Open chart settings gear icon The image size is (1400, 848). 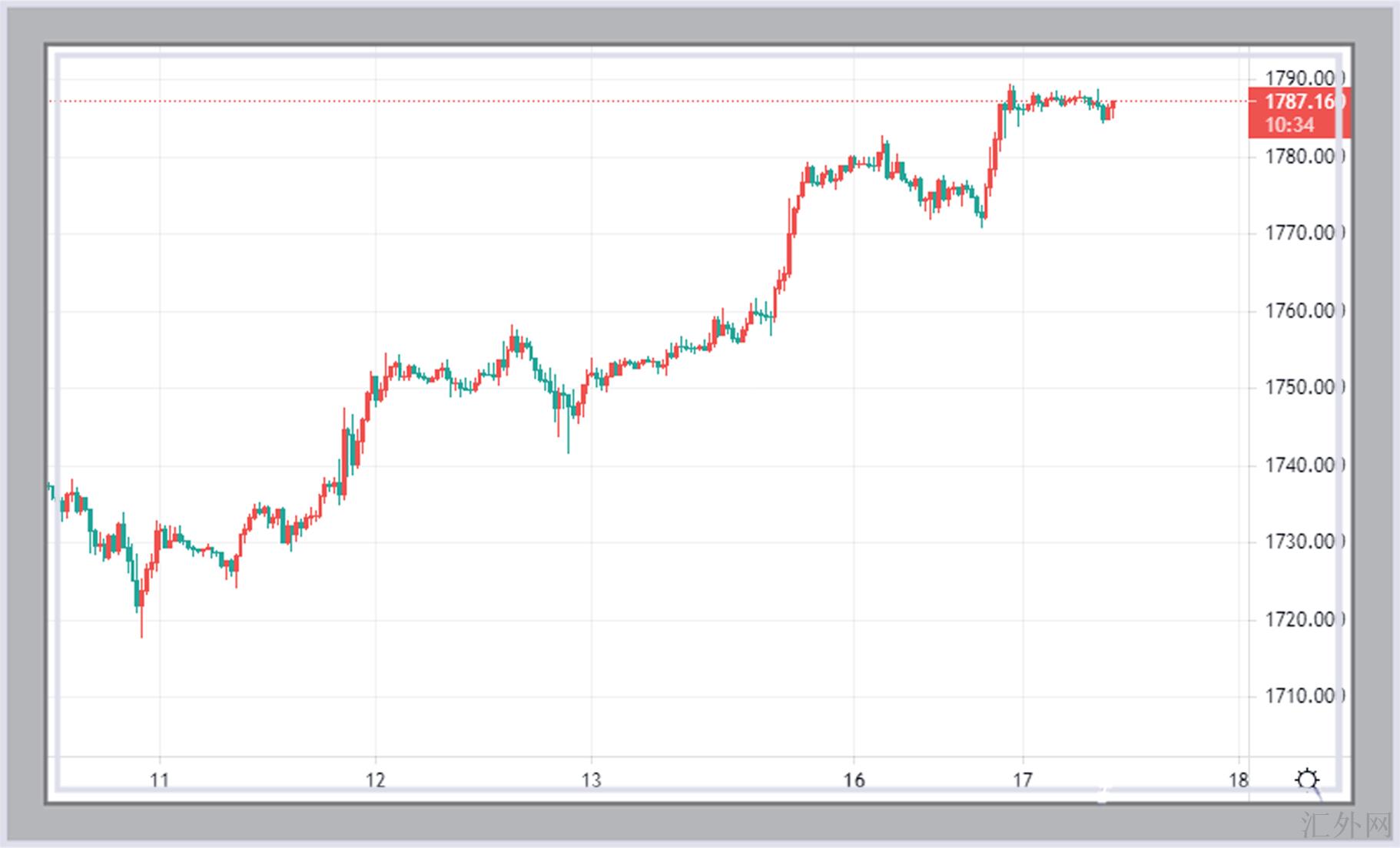coord(1306,780)
